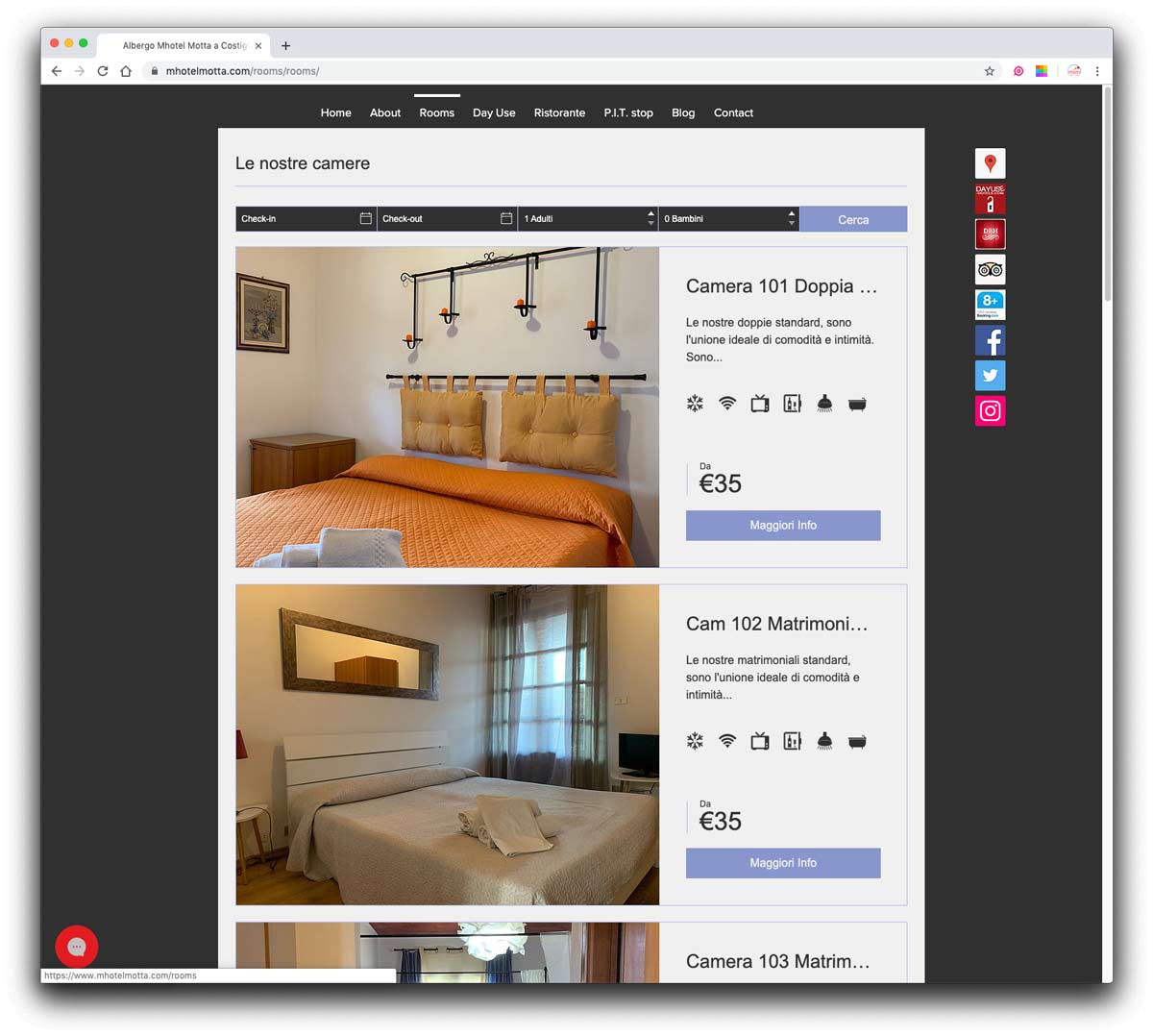Click the €35 price for Cam 102
1153x1036 pixels.
720,821
